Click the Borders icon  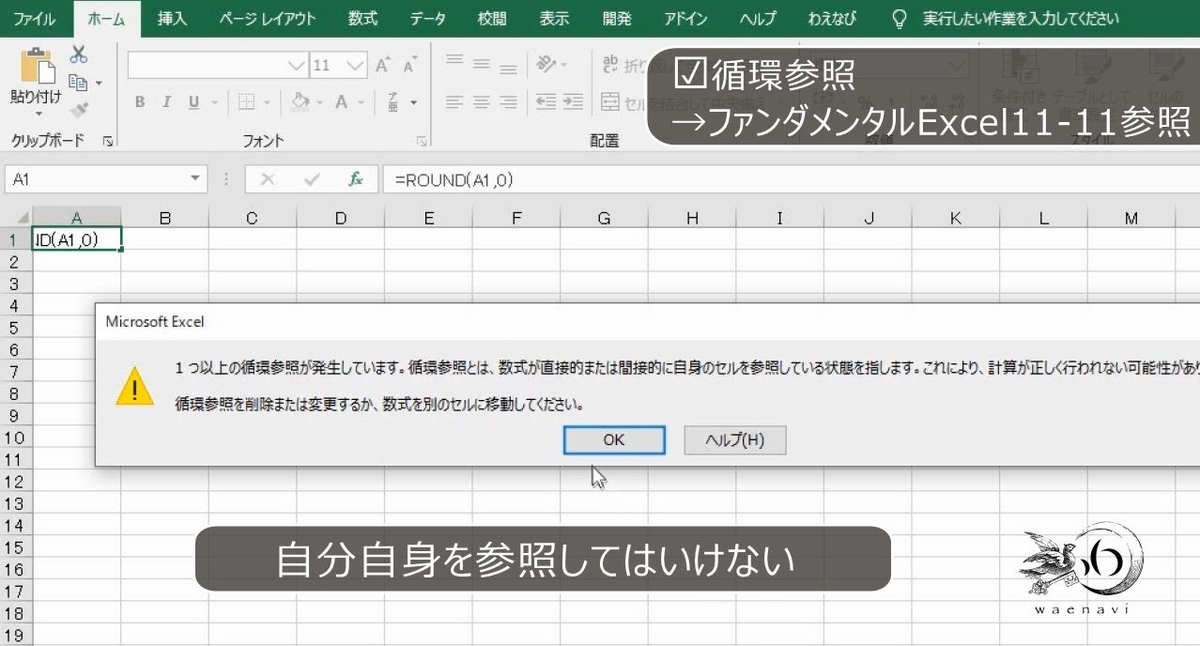click(245, 102)
